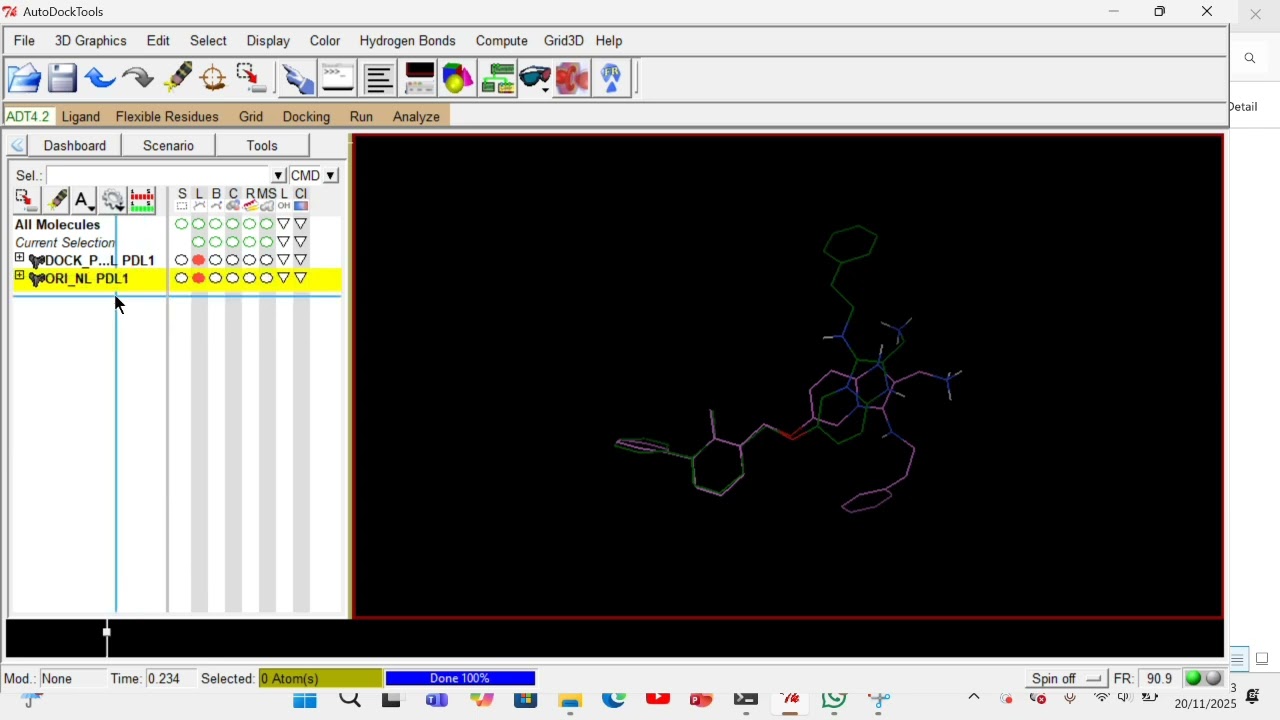Screen dimensions: 1280x720
Task: Click the stereo 3D glasses icon
Action: pos(536,78)
